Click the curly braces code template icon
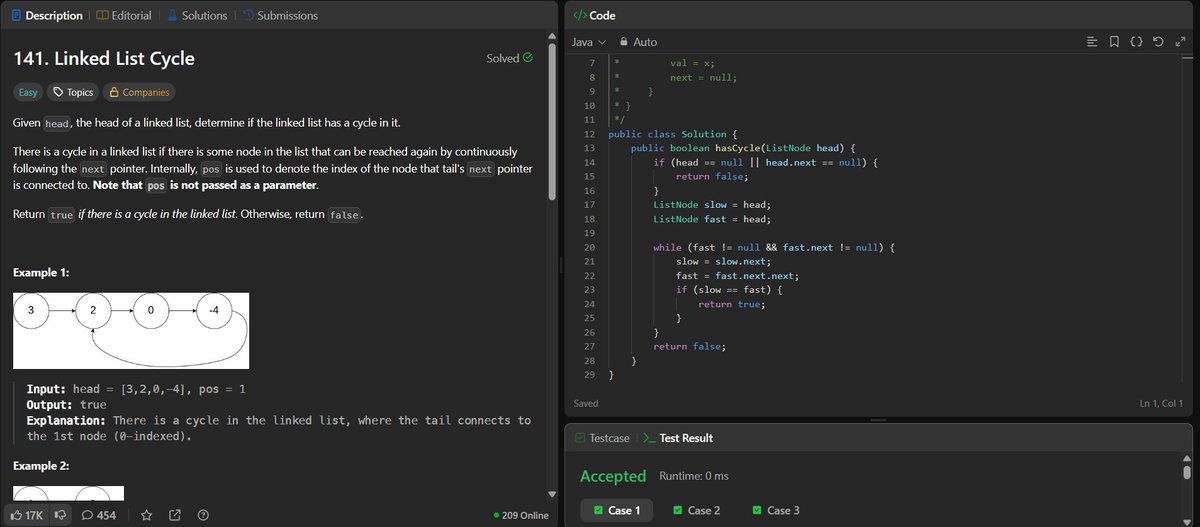1200x527 pixels. (x=1136, y=42)
